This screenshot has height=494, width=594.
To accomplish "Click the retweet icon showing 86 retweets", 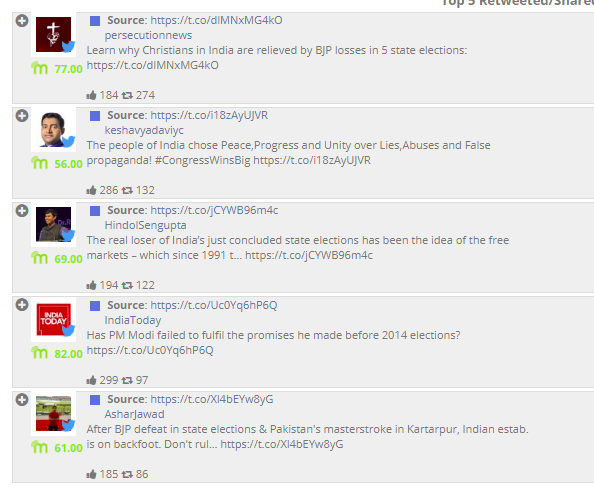I will tap(127, 474).
